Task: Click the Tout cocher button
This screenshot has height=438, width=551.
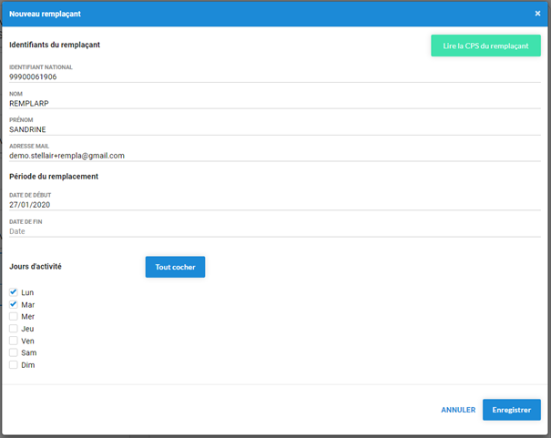Action: 175,267
